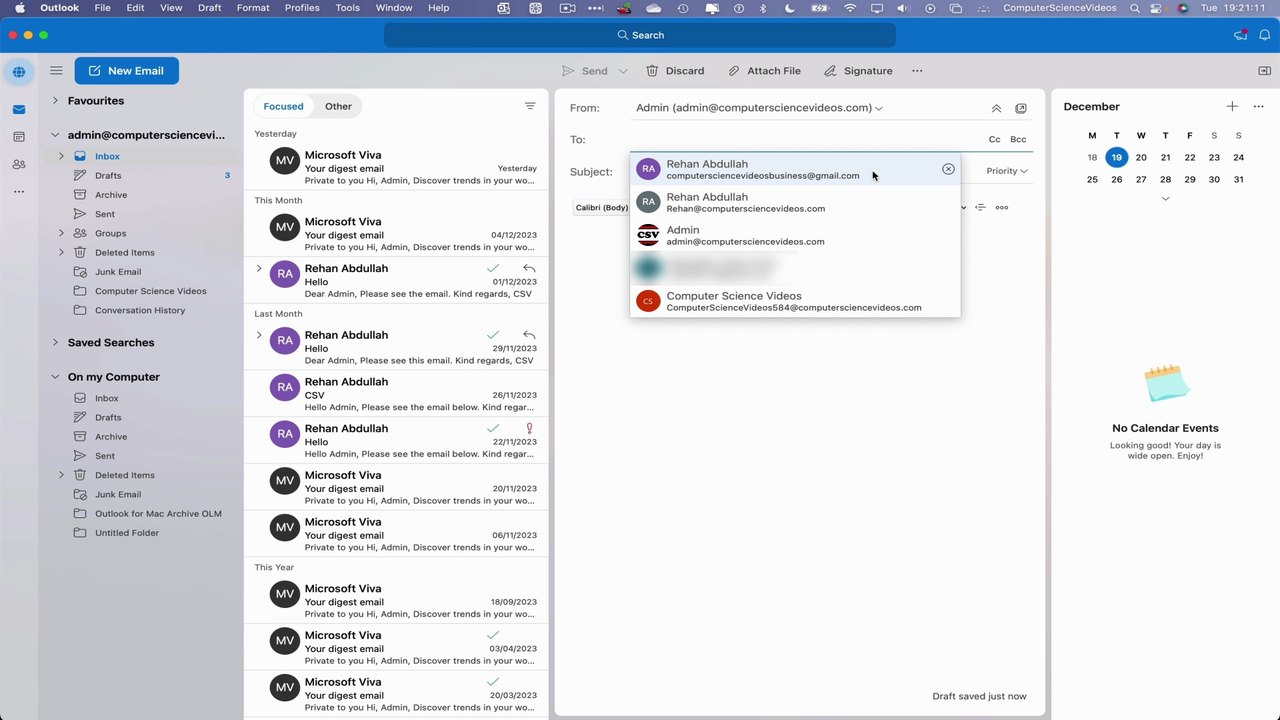Expand the Deleted Items folder under admin account
This screenshot has width=1280, height=720.
pyautogui.click(x=62, y=252)
